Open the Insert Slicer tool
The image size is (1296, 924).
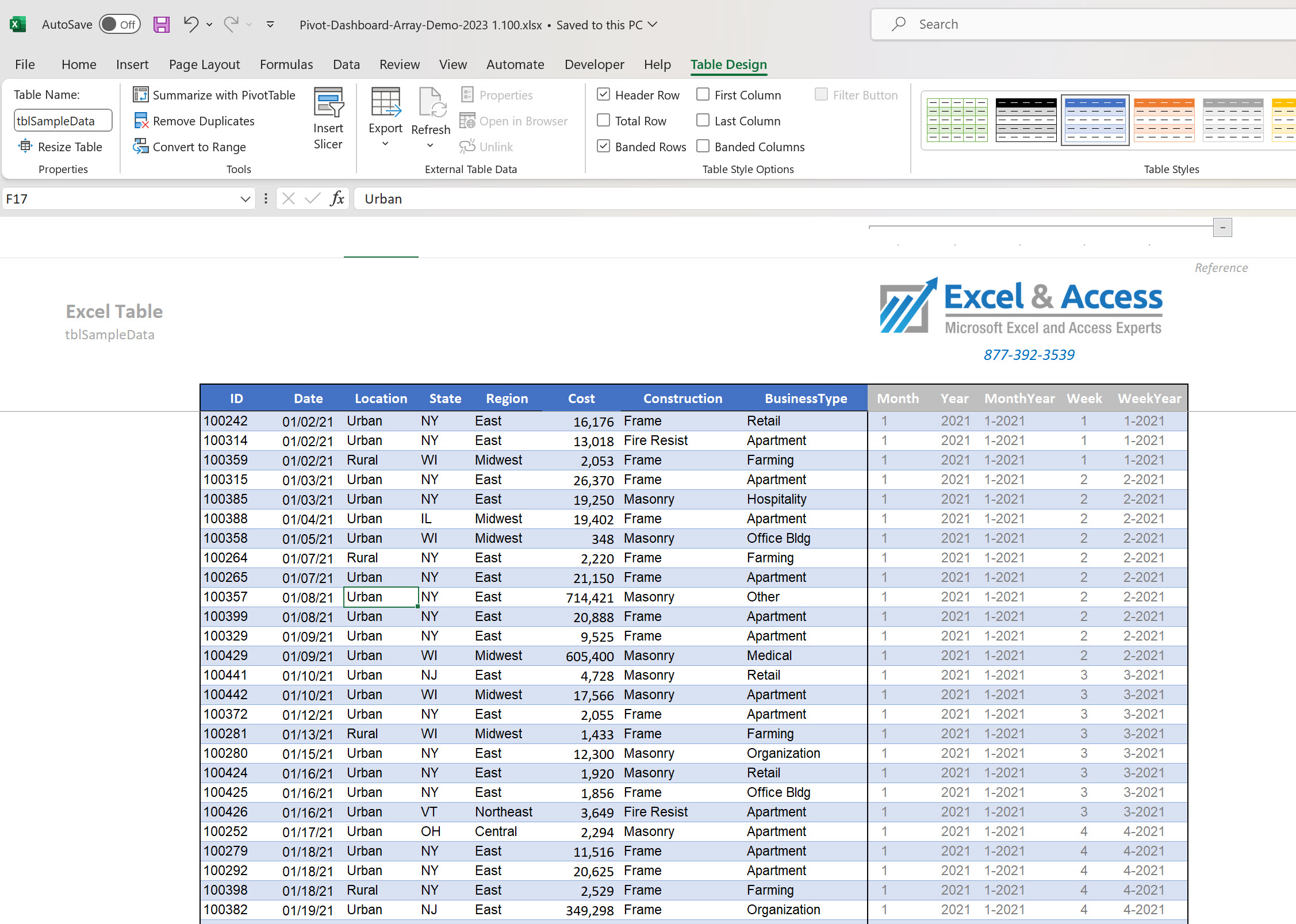click(x=328, y=118)
